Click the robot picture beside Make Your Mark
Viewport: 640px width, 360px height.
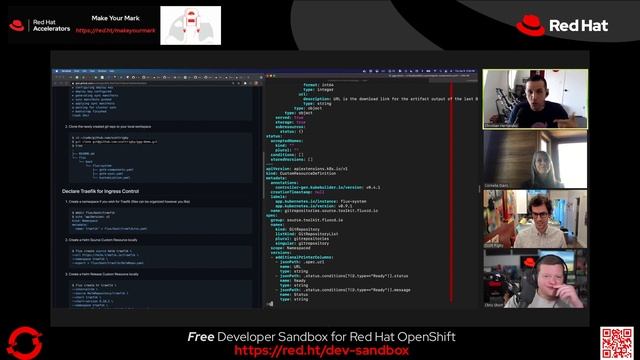point(191,25)
